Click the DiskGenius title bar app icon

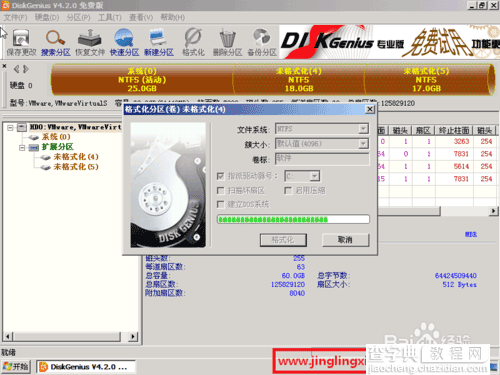click(x=6, y=5)
